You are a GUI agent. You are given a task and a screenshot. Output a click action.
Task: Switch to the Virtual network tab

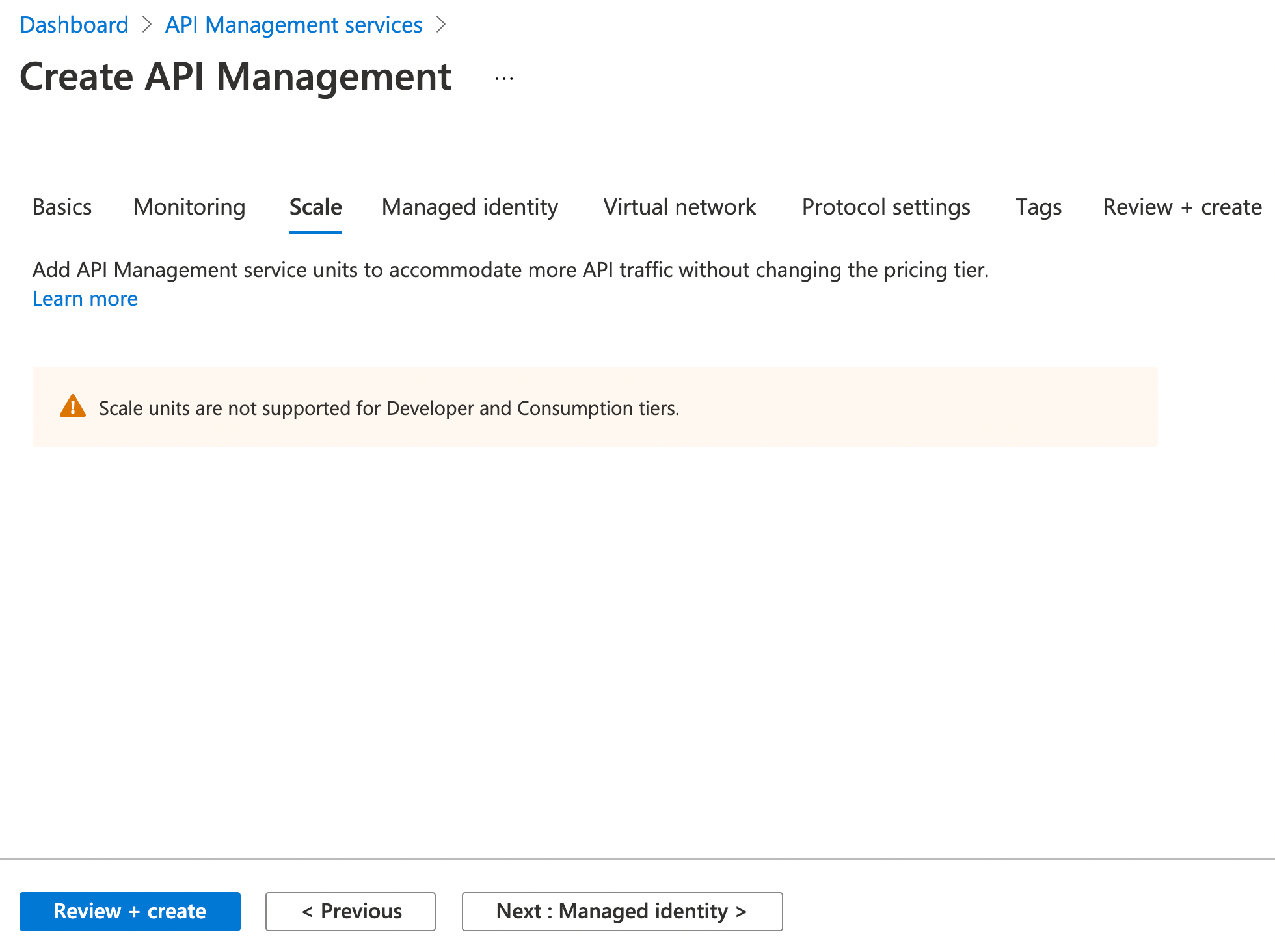tap(679, 207)
